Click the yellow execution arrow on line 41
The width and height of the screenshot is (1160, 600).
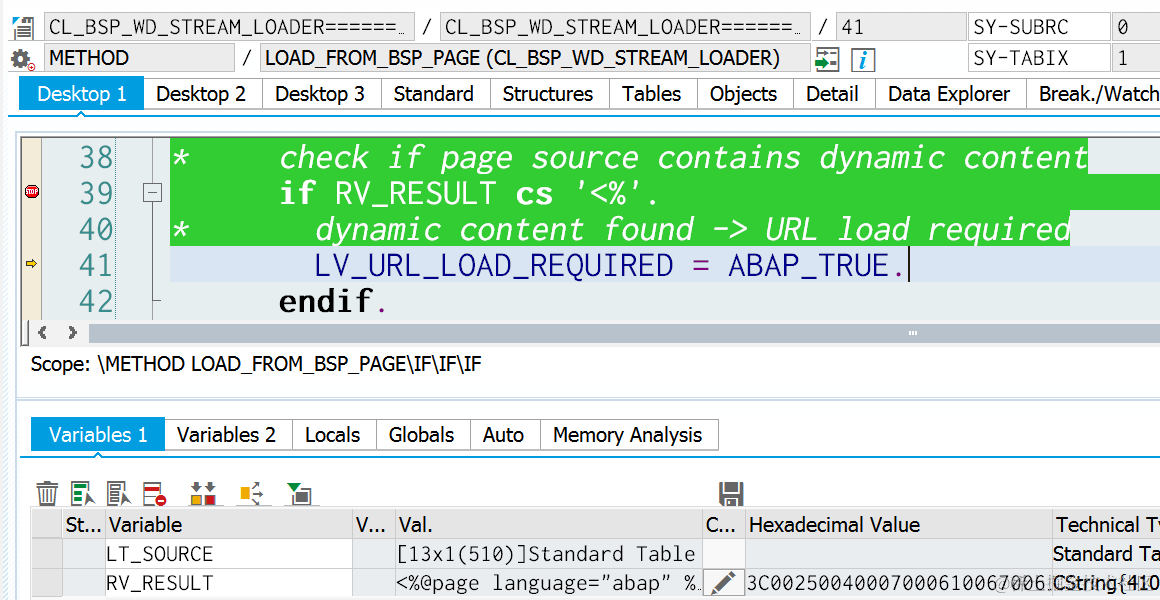pos(31,263)
